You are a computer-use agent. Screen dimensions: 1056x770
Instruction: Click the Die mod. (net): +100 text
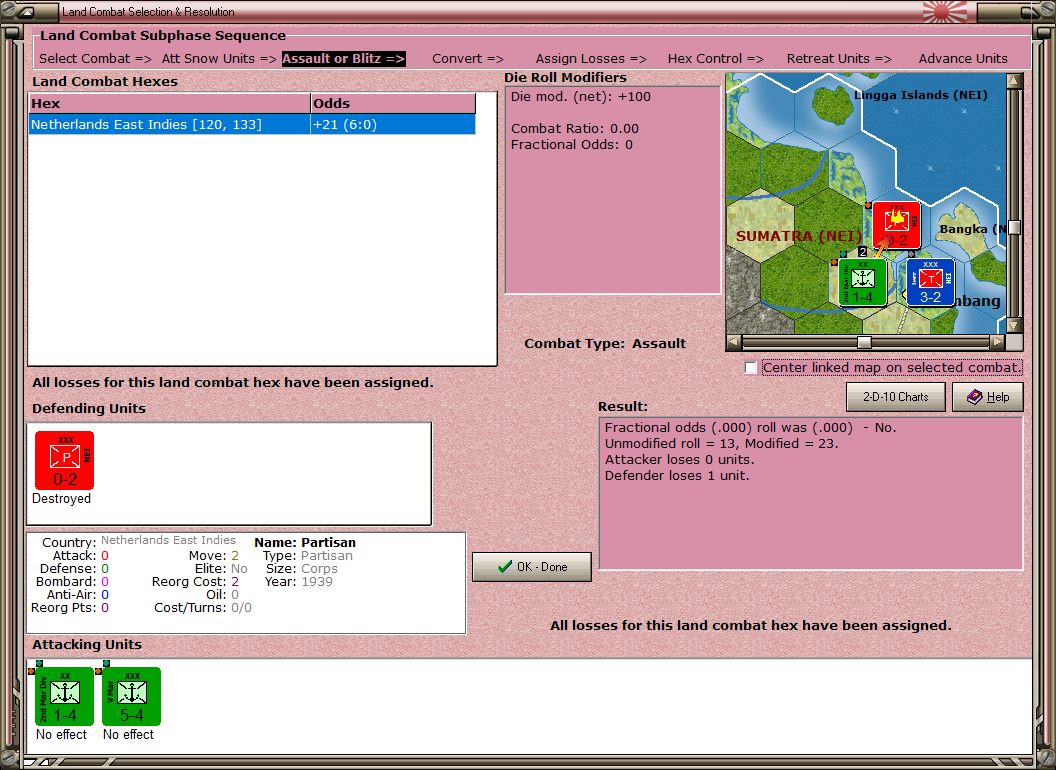pos(581,96)
